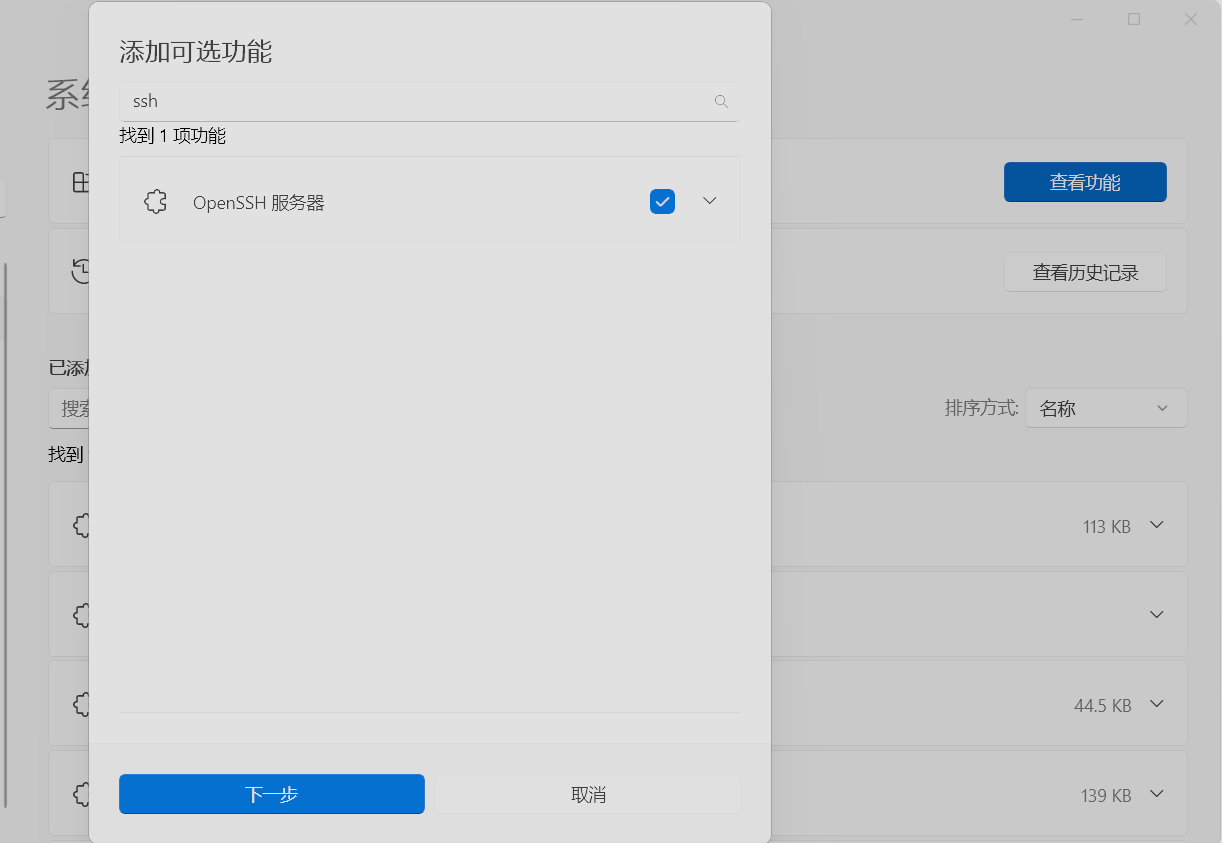
Task: Click OpenSSH 服务器 text label
Action: coord(259,203)
